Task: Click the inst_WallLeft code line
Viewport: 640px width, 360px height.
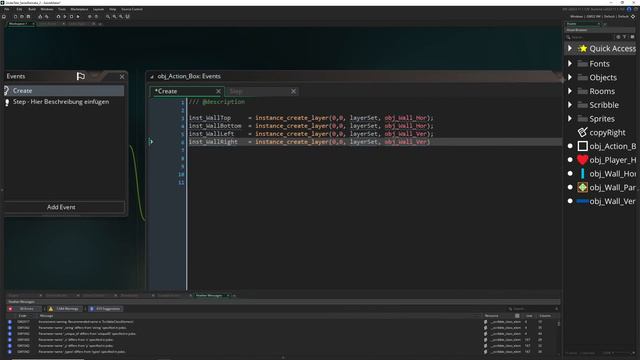Action: (x=311, y=133)
